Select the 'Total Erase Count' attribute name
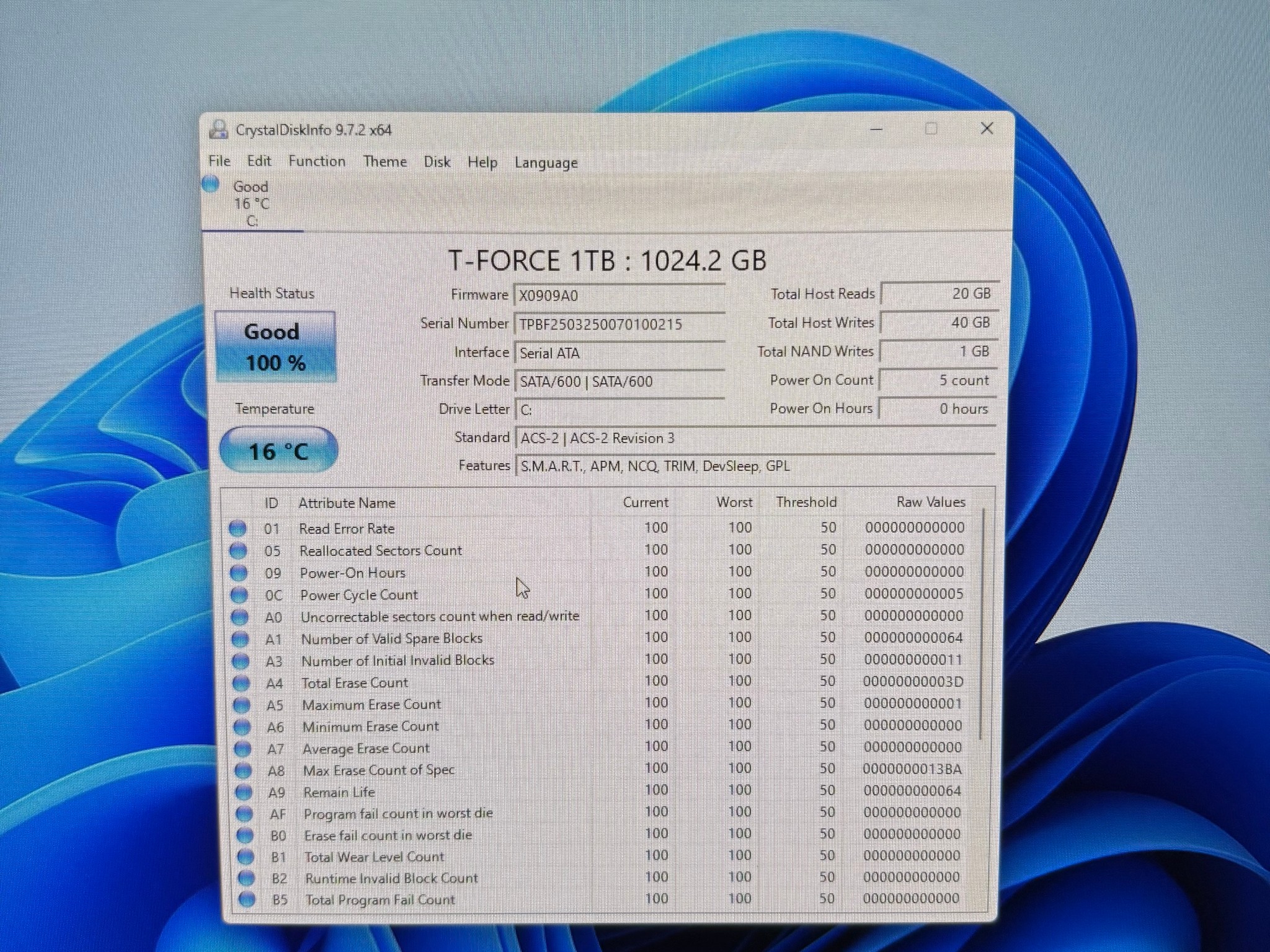Image resolution: width=1270 pixels, height=952 pixels. [x=355, y=683]
